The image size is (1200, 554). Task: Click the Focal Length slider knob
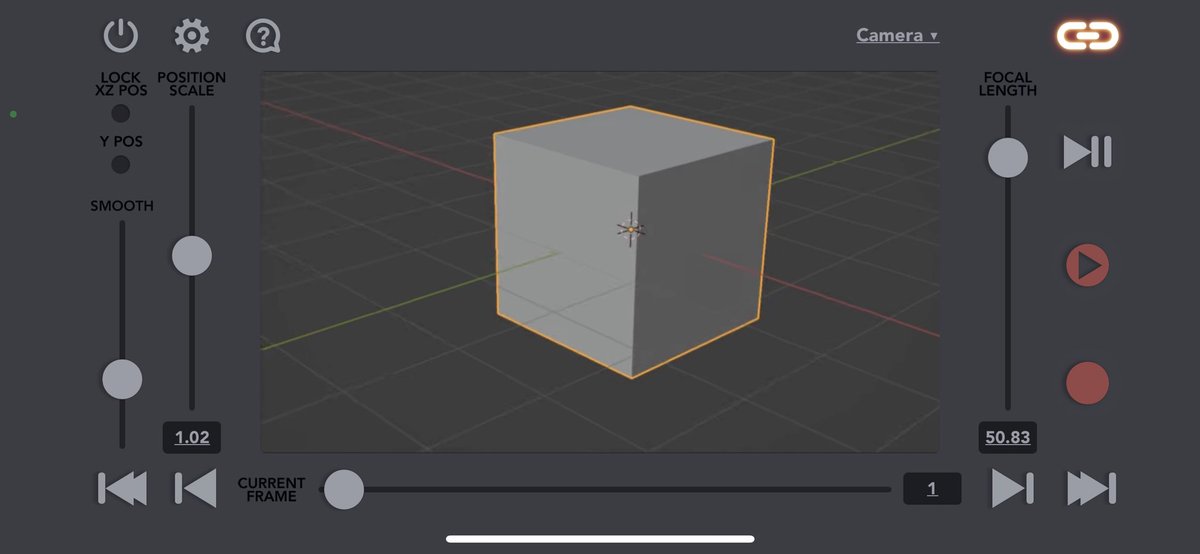(1007, 157)
